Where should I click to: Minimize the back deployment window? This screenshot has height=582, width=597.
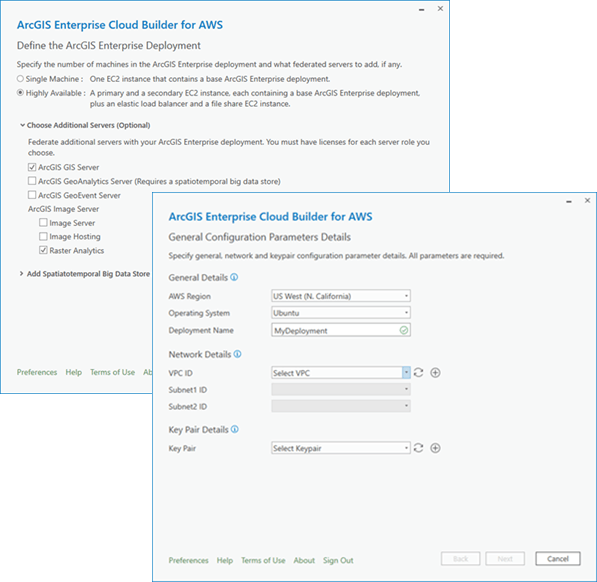(x=421, y=10)
